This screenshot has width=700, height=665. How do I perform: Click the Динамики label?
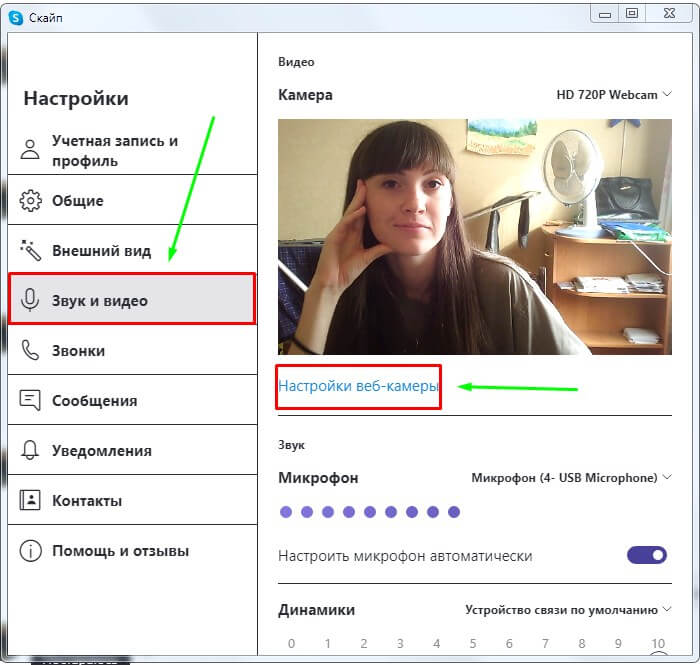click(x=317, y=610)
